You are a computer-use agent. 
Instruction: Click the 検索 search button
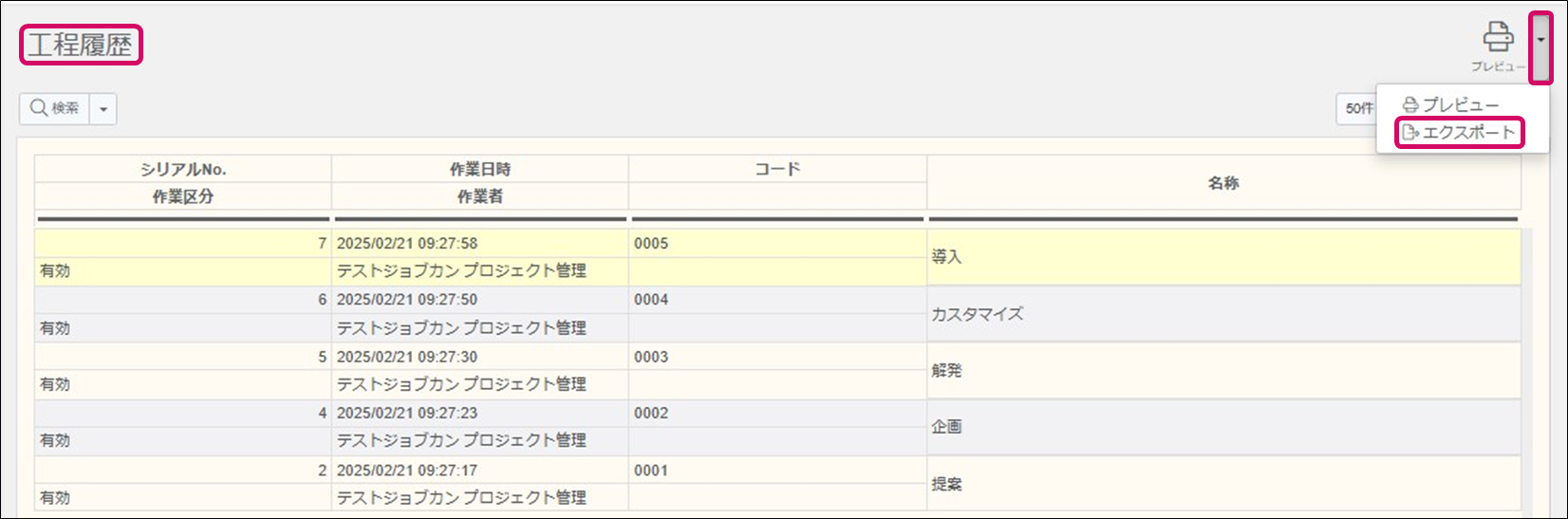coord(55,108)
